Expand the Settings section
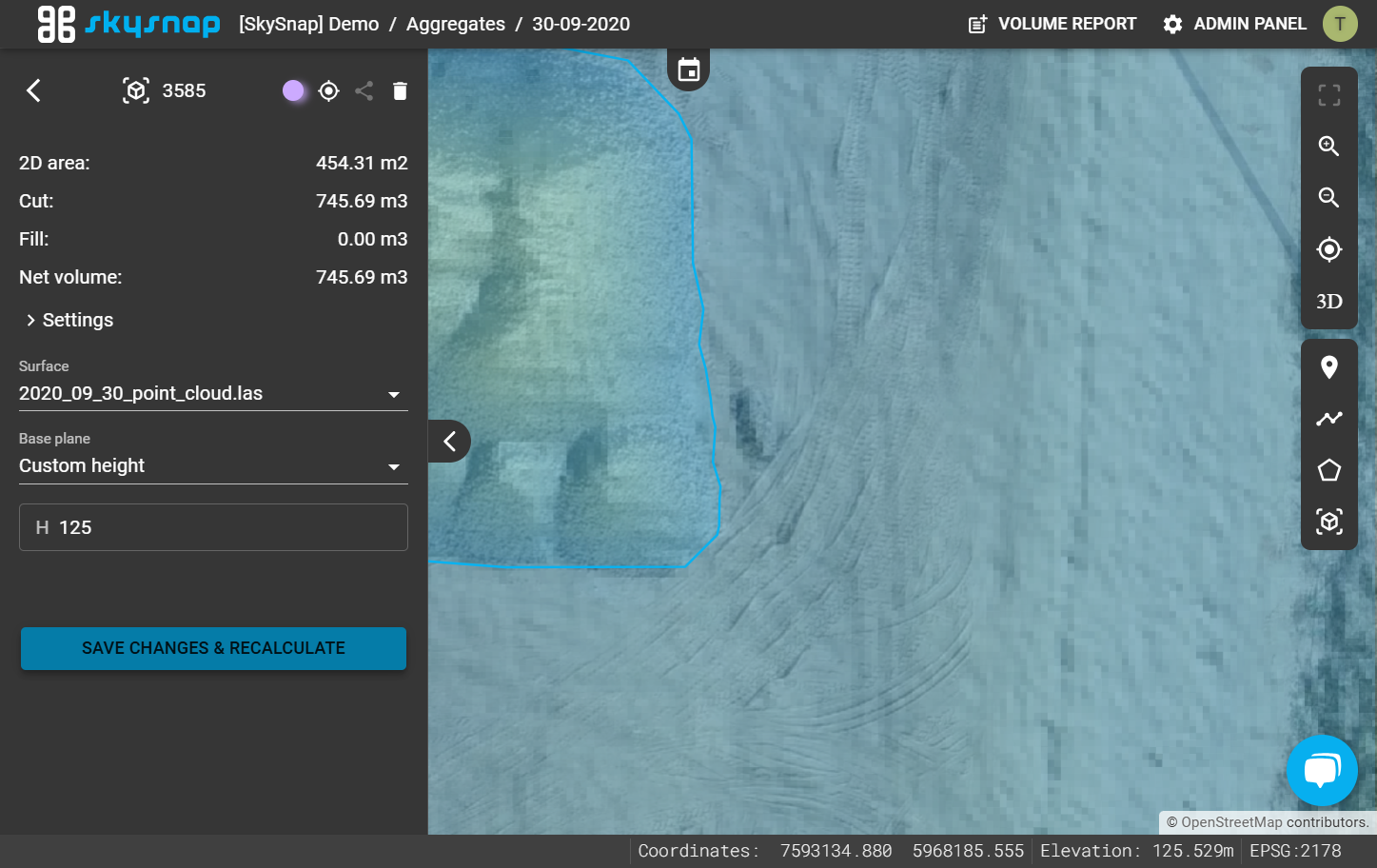 tap(69, 320)
